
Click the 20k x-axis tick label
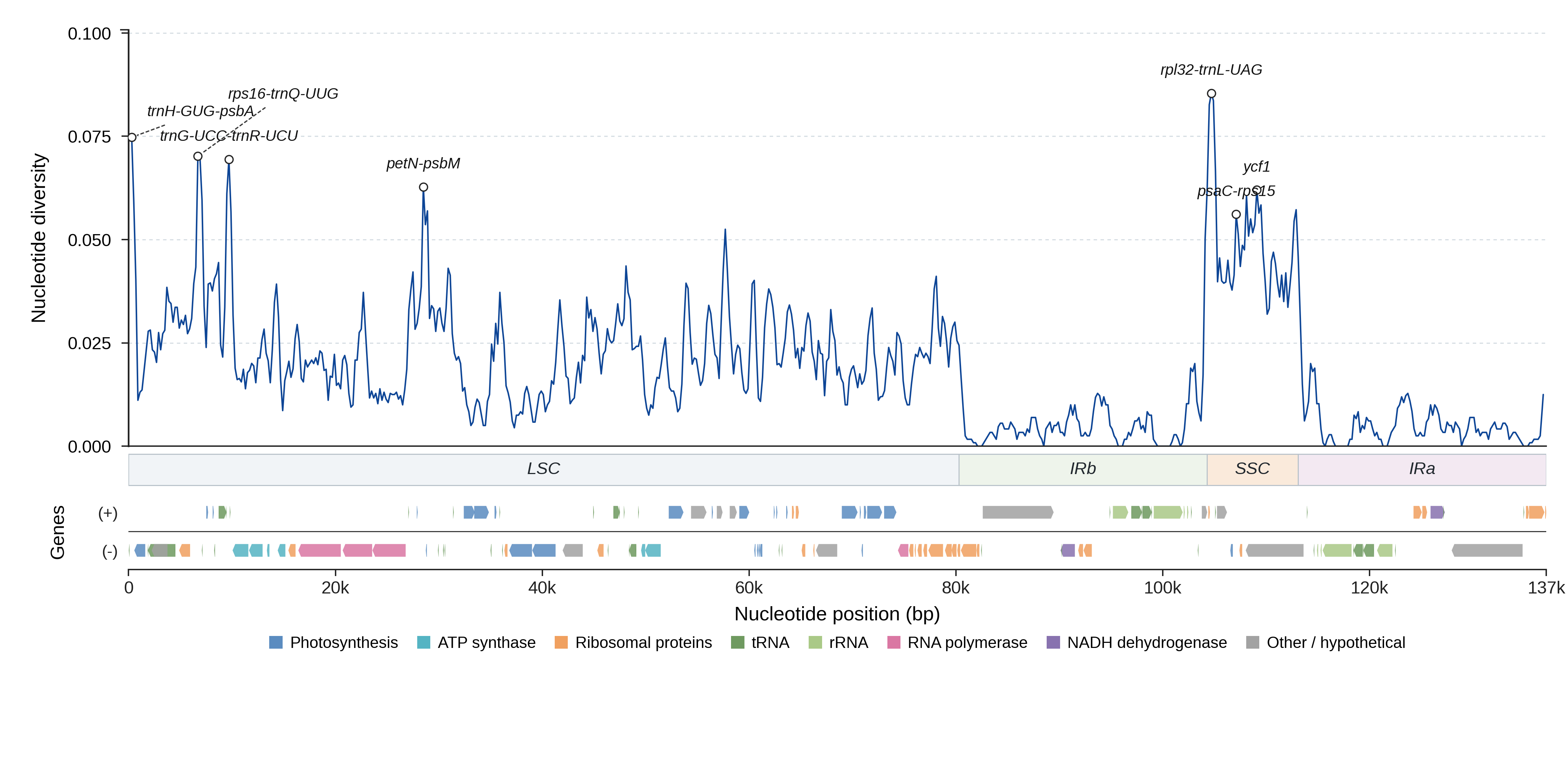tap(335, 588)
